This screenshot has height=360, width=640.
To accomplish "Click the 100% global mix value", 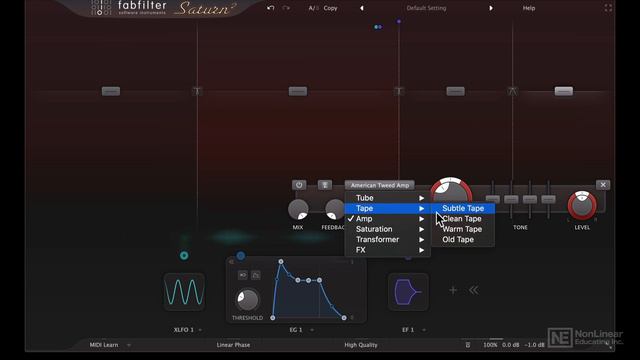I will tap(490, 345).
